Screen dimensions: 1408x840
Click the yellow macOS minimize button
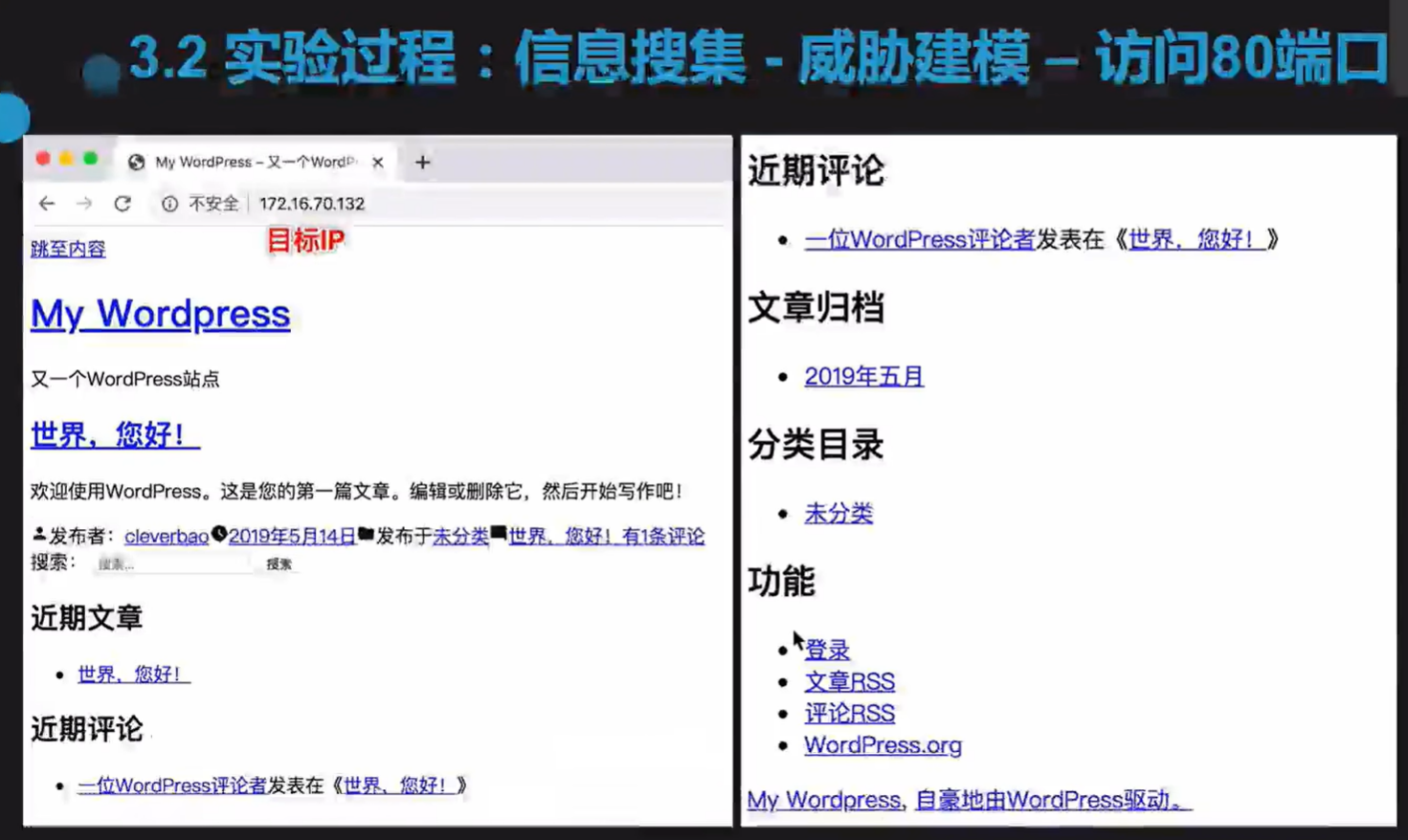66,159
